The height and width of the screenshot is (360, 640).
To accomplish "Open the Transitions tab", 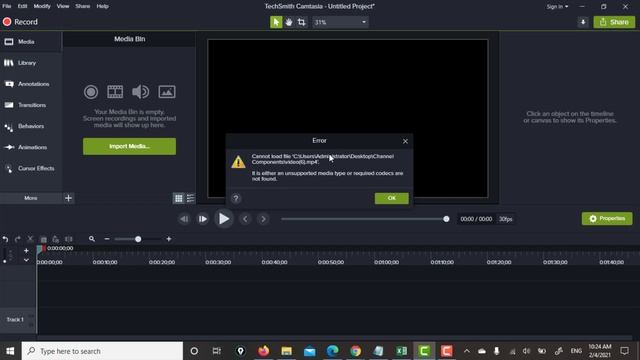I will (x=31, y=105).
